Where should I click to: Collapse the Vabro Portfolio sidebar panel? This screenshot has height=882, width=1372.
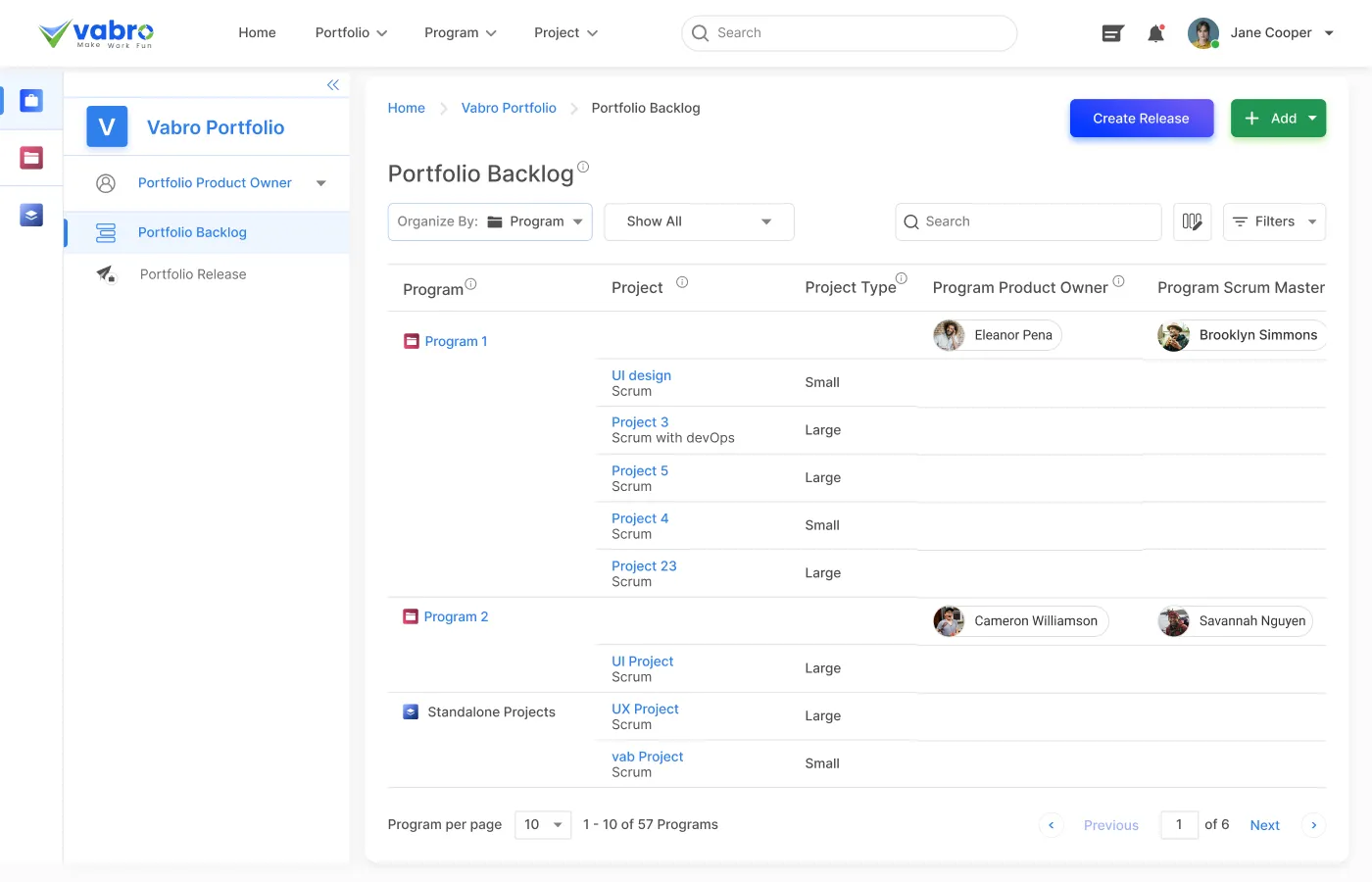click(332, 84)
